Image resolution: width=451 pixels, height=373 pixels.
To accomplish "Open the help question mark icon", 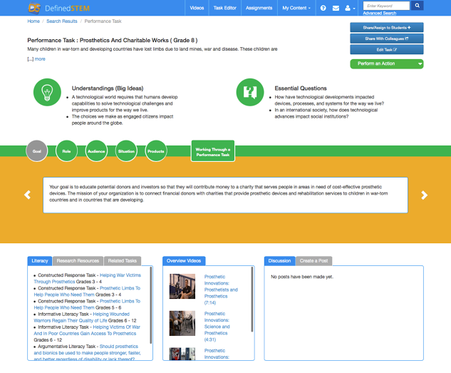I will tap(323, 8).
